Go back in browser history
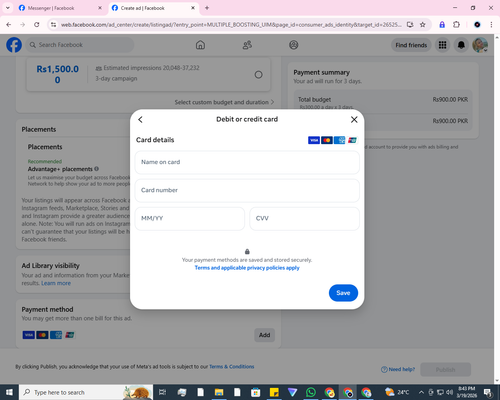This screenshot has width=500, height=400. pyautogui.click(x=9, y=25)
